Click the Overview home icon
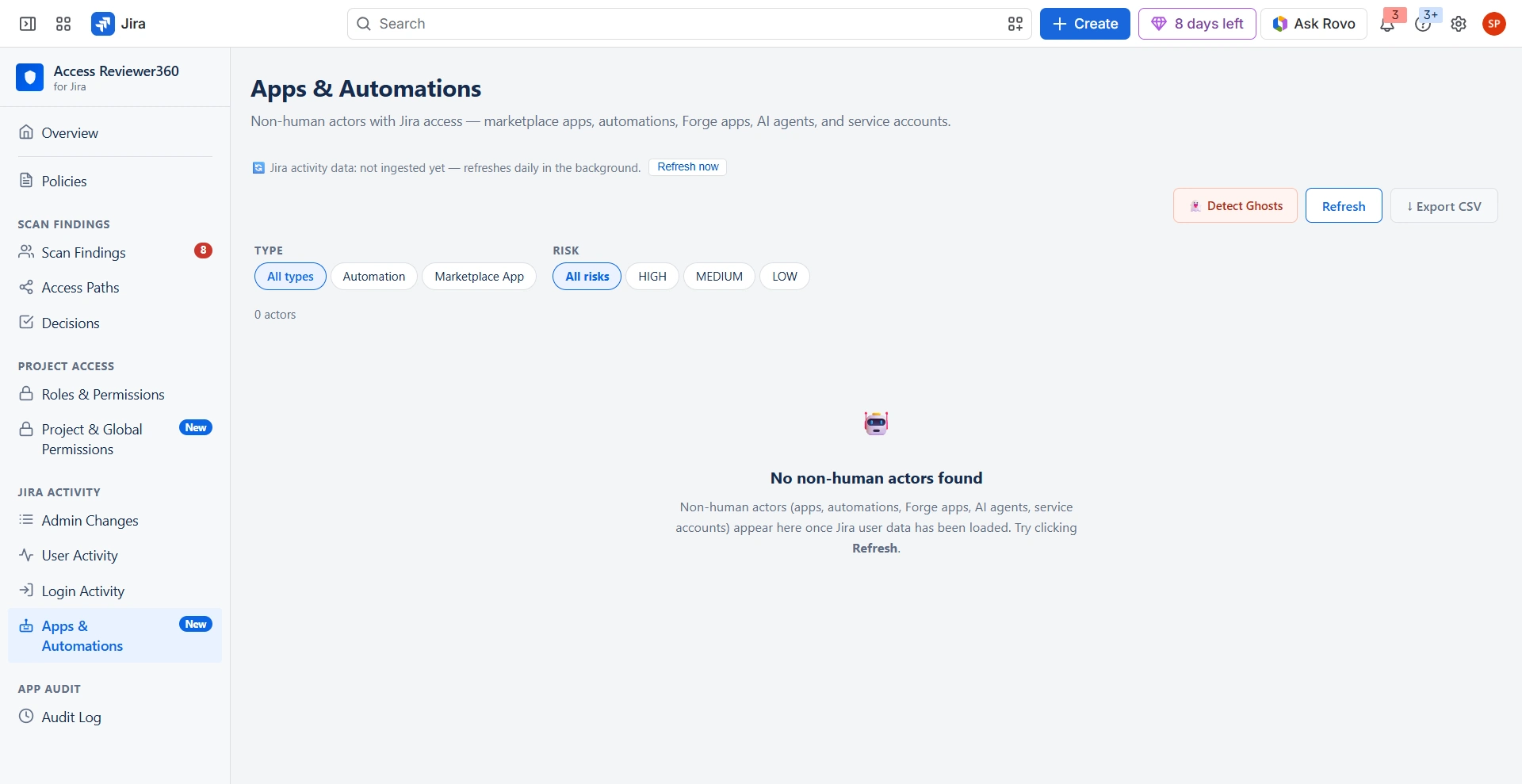The width and height of the screenshot is (1522, 784). click(x=26, y=132)
